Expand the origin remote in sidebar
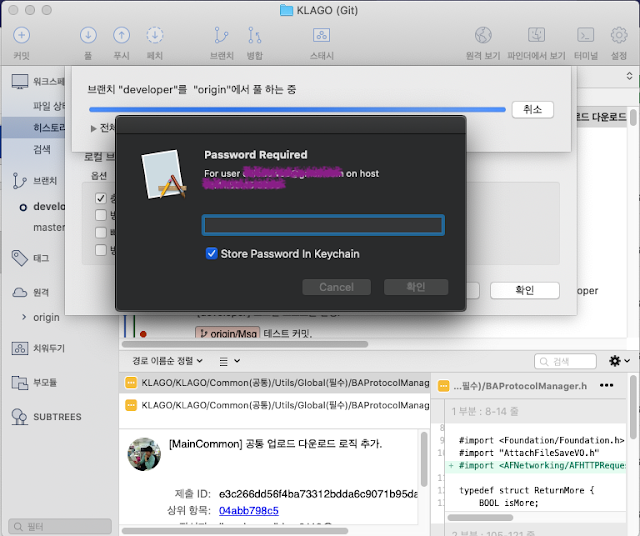Image resolution: width=640 pixels, height=536 pixels. click(24, 317)
